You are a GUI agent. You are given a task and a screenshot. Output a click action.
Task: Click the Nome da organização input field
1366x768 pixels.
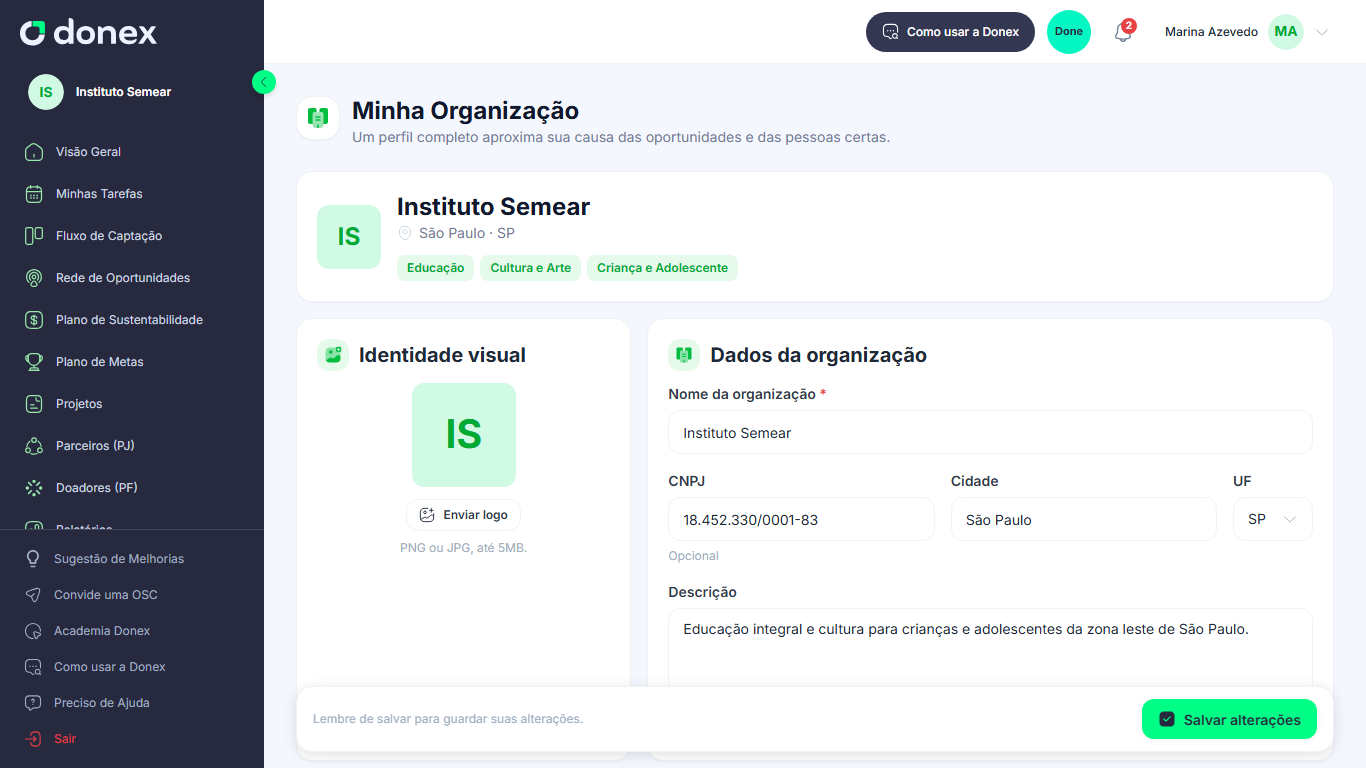coord(990,433)
